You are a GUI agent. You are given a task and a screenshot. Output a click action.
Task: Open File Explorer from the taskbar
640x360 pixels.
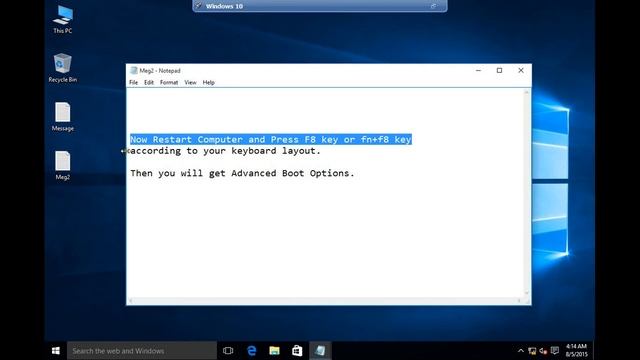[274, 351]
